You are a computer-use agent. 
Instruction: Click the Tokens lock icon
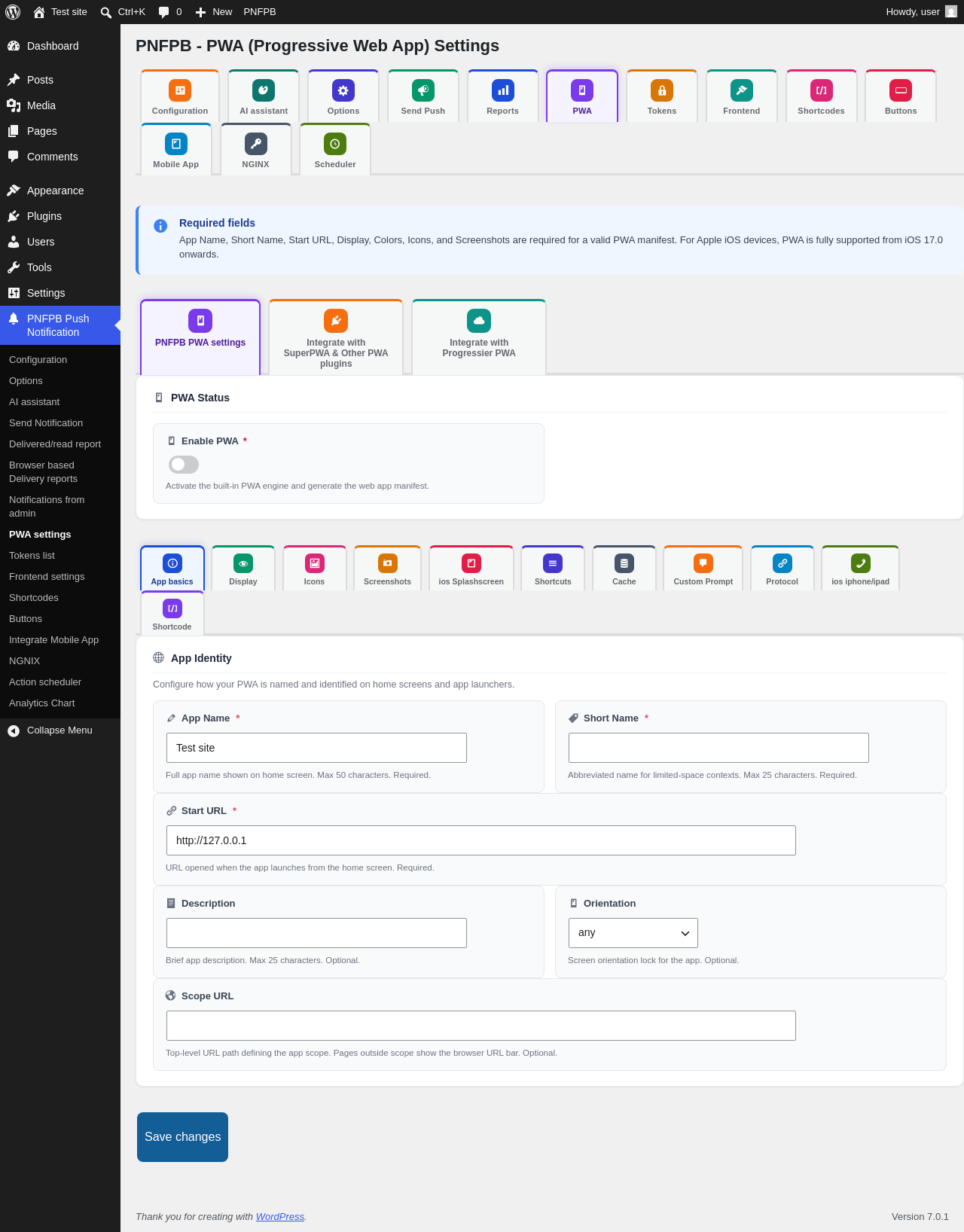(x=662, y=90)
